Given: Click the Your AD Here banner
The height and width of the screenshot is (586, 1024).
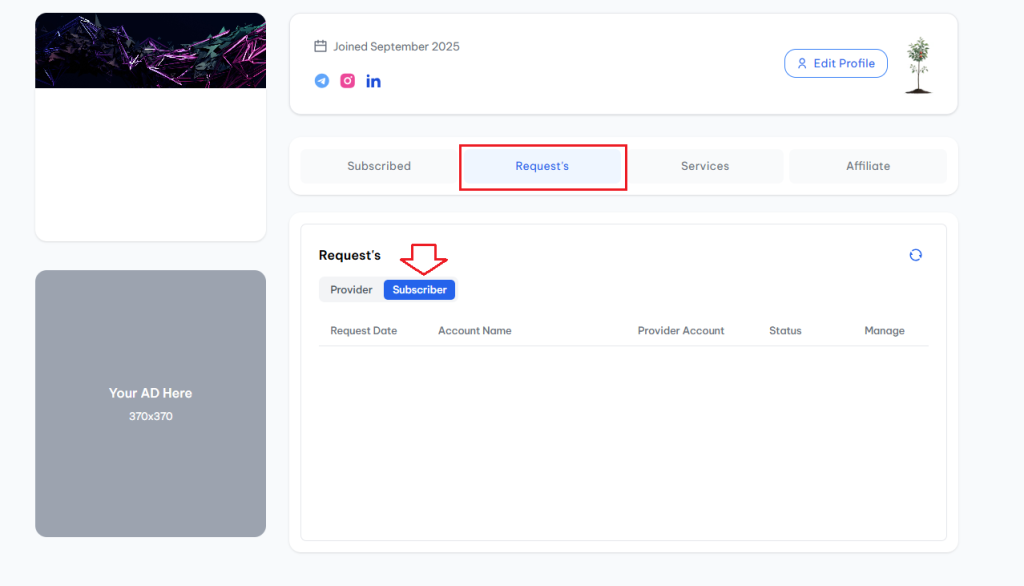Looking at the screenshot, I should pyautogui.click(x=150, y=403).
